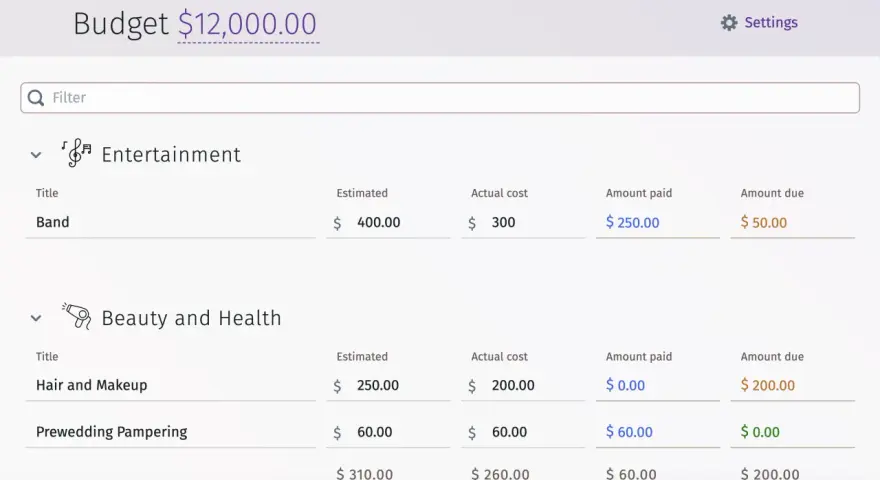880x480 pixels.
Task: Click the Beauty and Health hairdryer icon
Action: click(x=77, y=316)
